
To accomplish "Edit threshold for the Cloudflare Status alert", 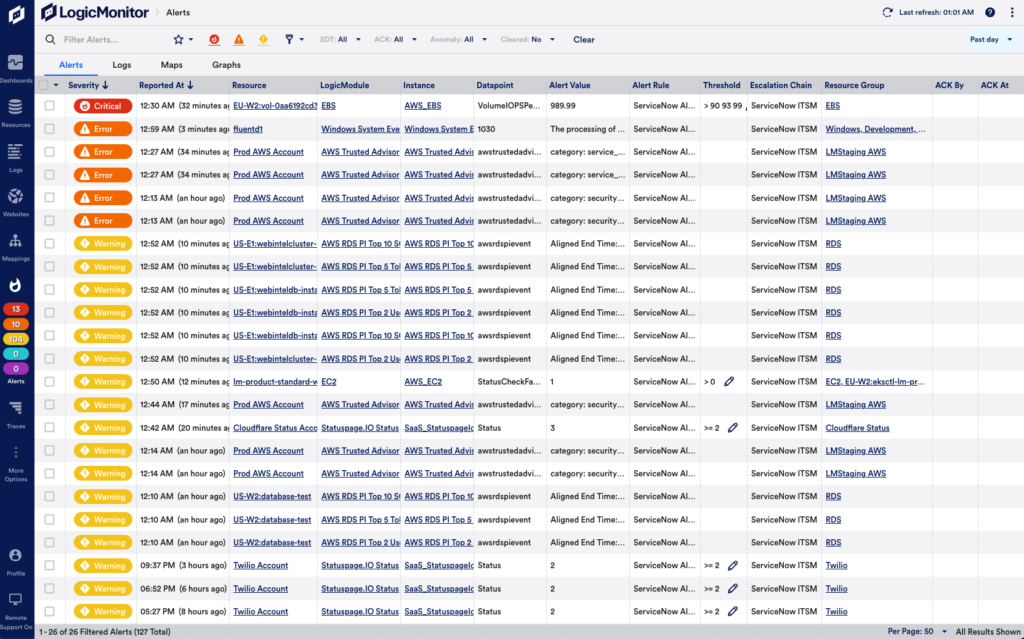I will 732,428.
